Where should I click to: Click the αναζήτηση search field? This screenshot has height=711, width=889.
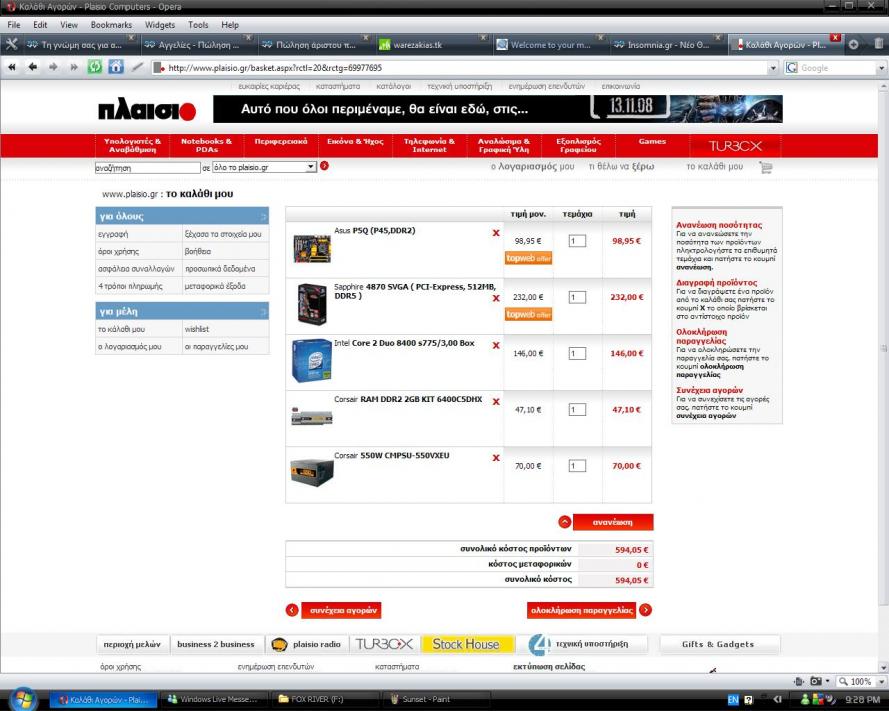tap(147, 168)
